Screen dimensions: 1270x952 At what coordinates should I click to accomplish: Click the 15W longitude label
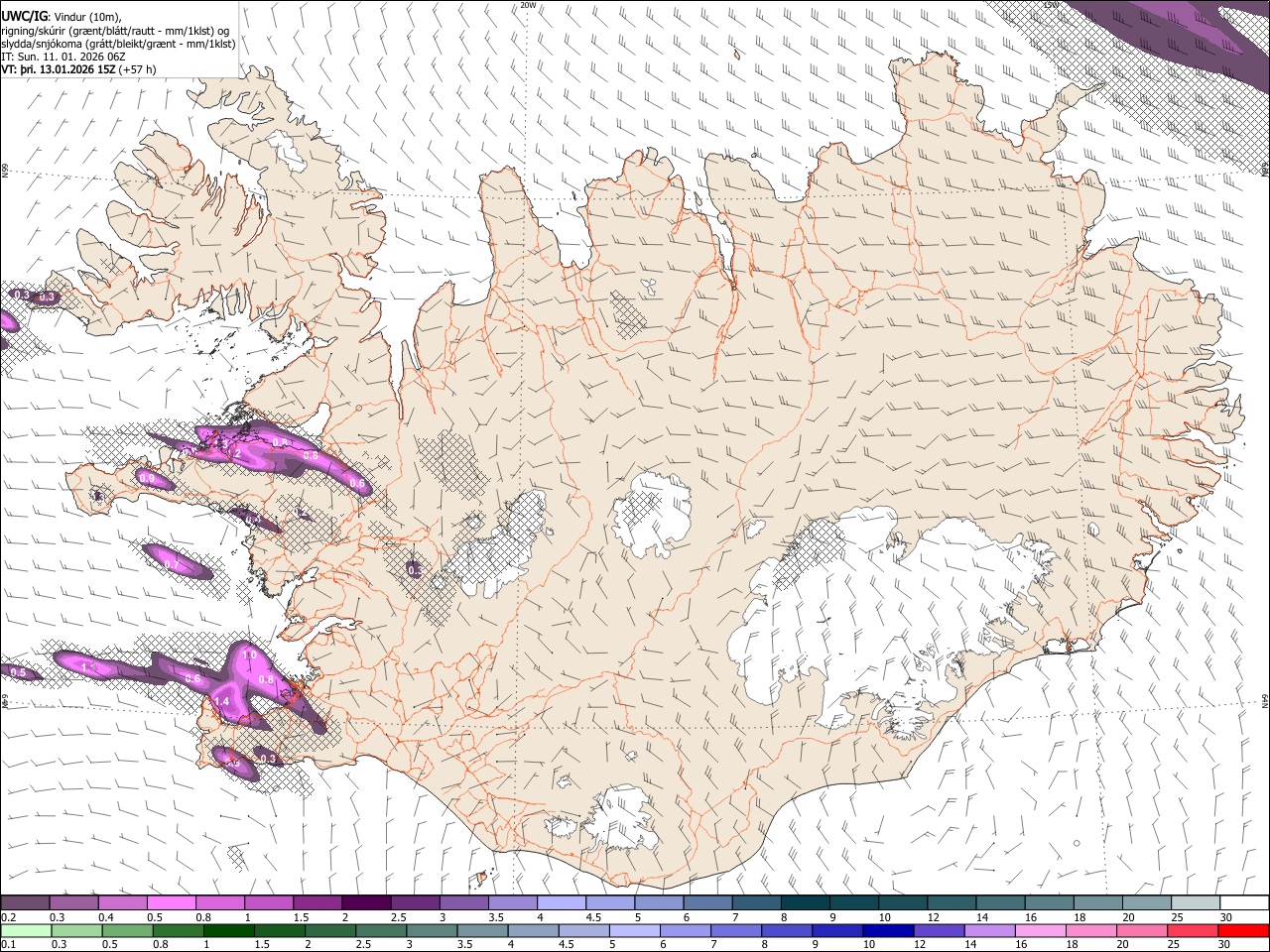(1051, 5)
